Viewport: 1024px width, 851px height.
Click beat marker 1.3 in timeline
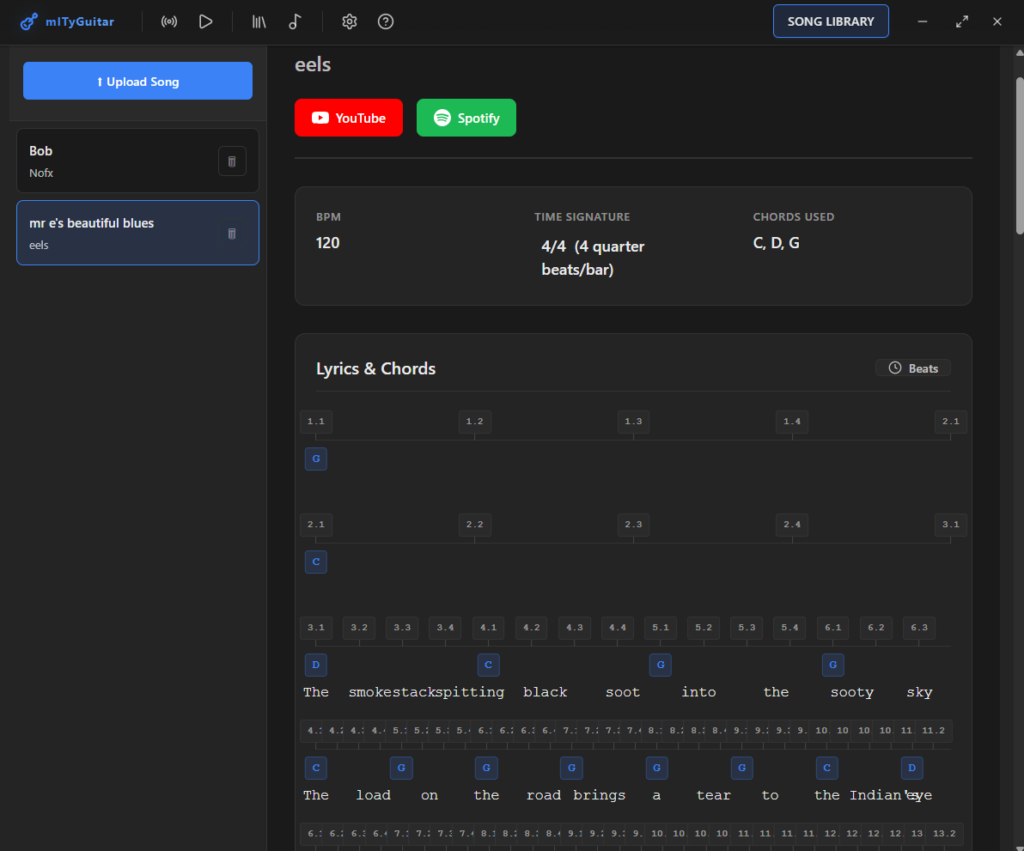(633, 422)
